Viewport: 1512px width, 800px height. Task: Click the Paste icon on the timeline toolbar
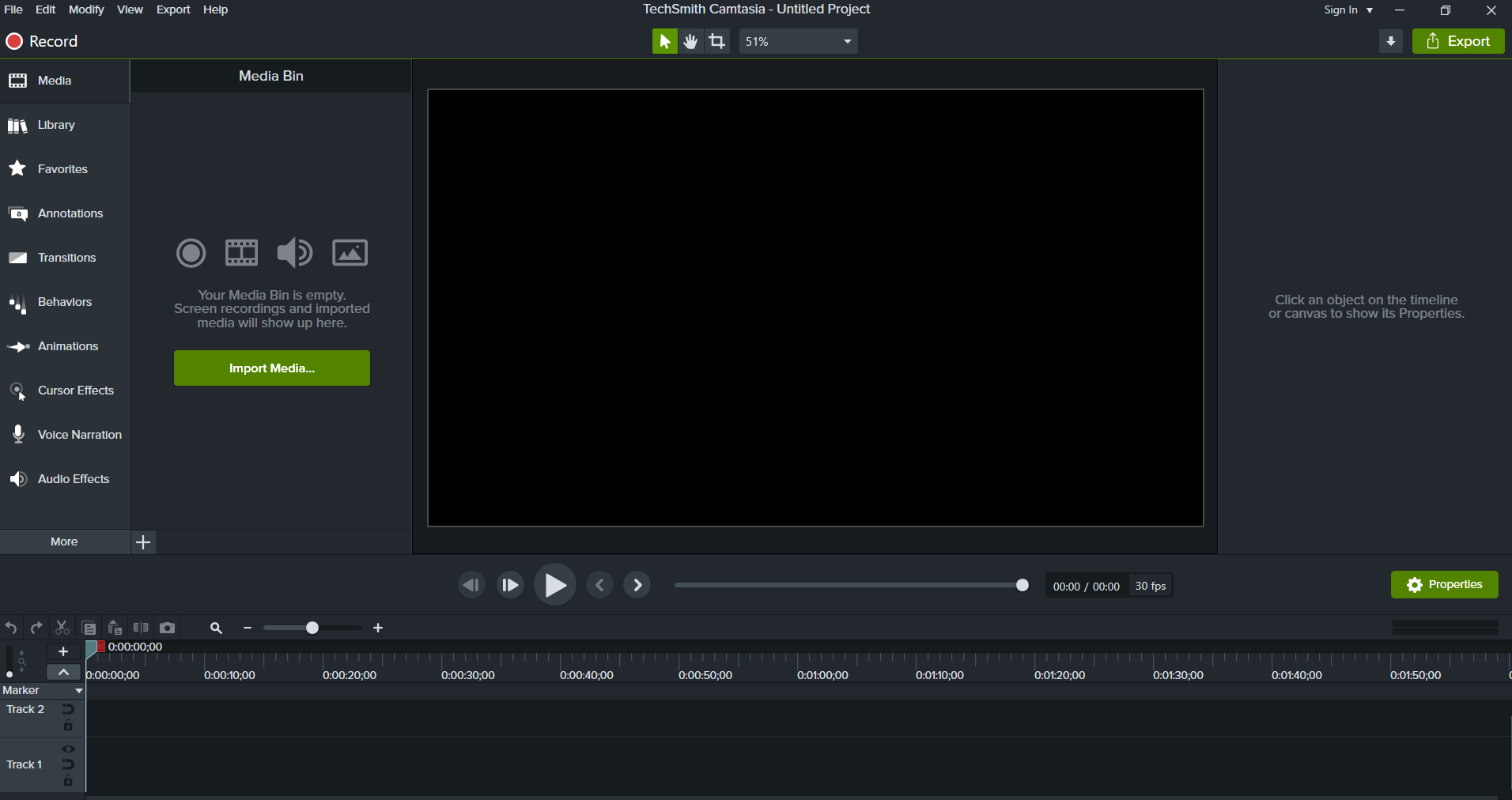(x=115, y=628)
